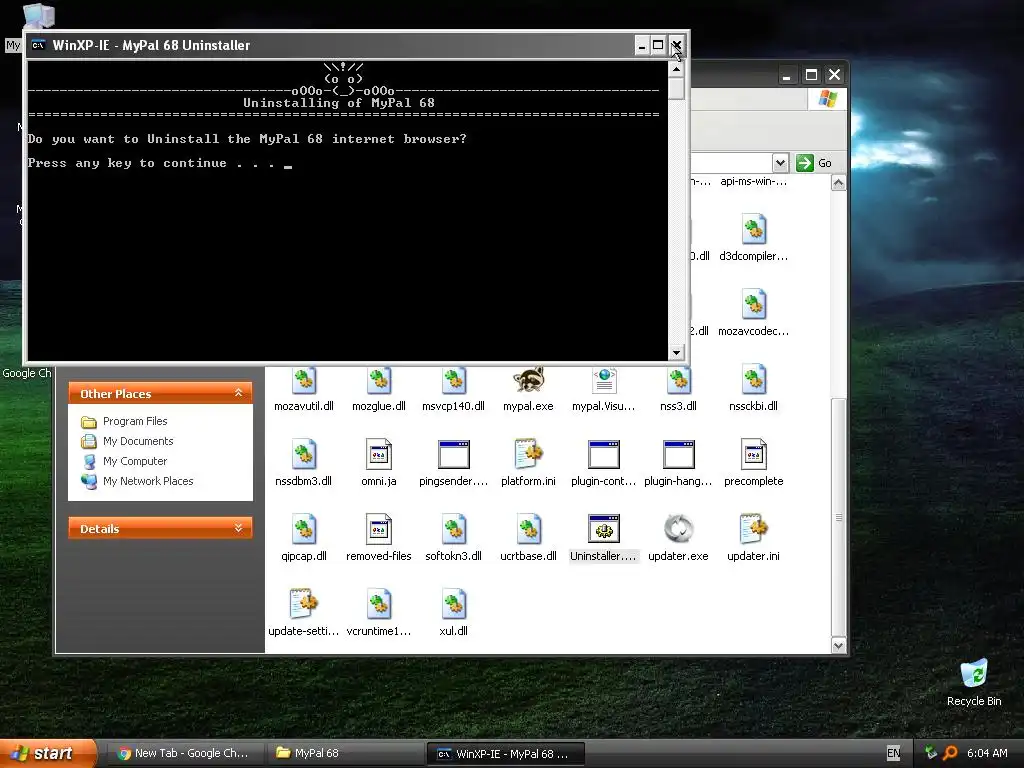1024x768 pixels.
Task: Select the precomplete file icon
Action: (754, 454)
